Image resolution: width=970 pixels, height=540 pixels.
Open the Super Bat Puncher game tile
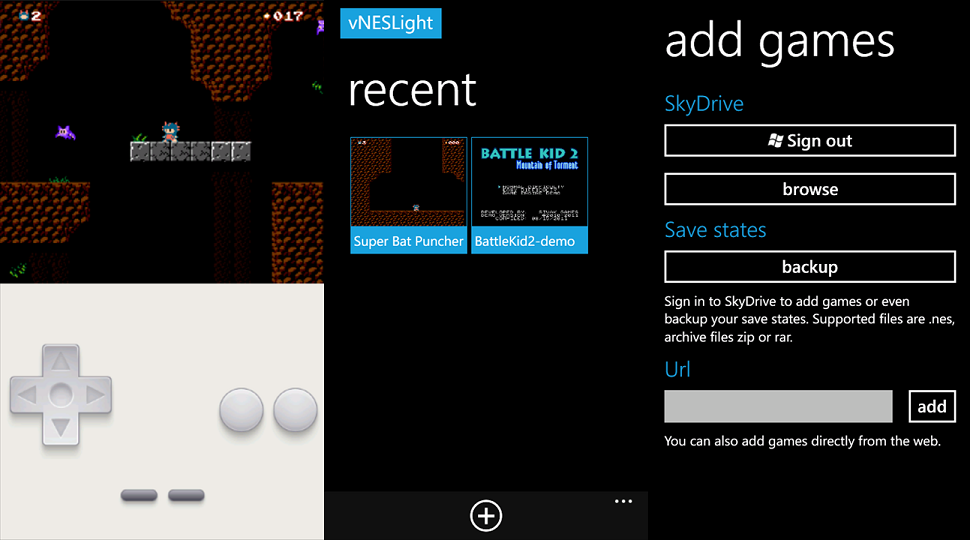click(x=408, y=195)
